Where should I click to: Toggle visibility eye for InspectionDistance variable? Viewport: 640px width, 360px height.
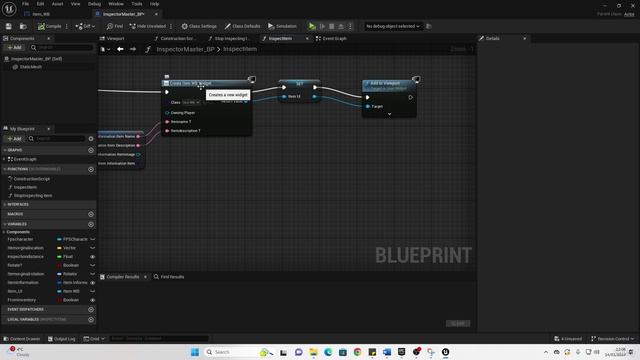click(x=93, y=257)
